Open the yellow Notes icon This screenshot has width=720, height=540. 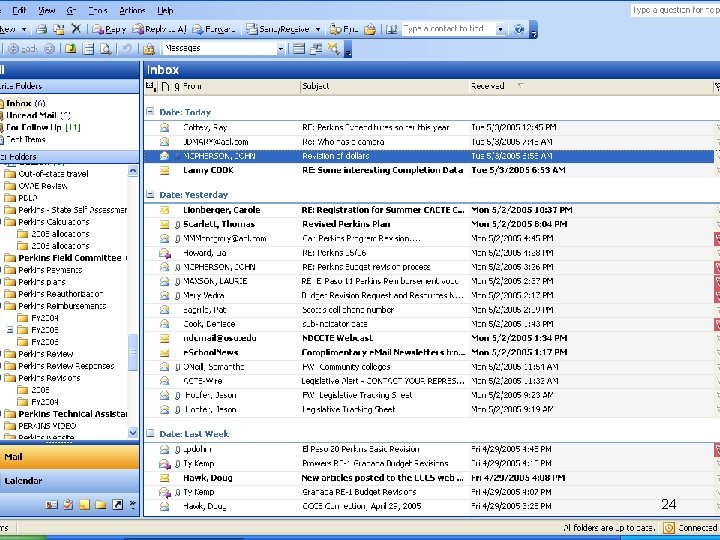(x=84, y=505)
